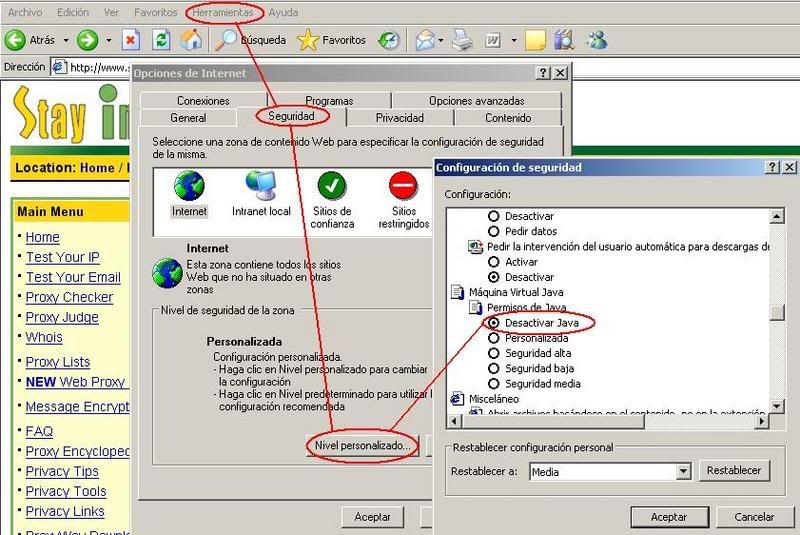Click the Atrás back arrow icon

[15, 41]
